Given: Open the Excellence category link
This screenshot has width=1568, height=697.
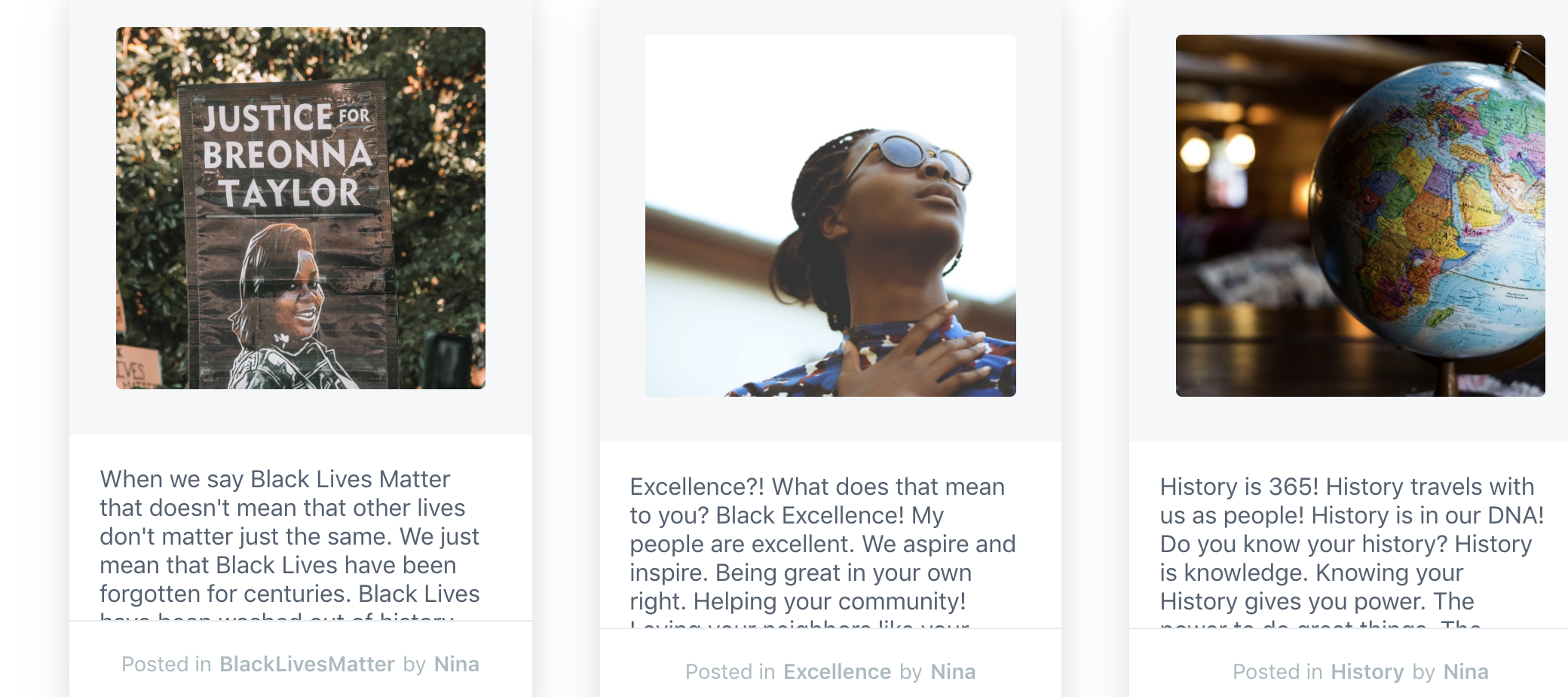Looking at the screenshot, I should [x=837, y=671].
